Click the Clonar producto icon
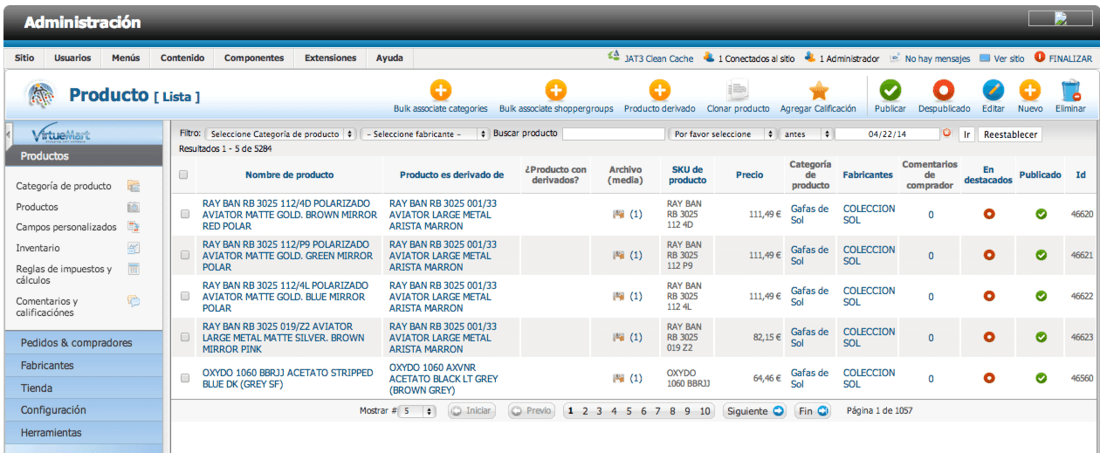This screenshot has width=1100, height=453. click(x=738, y=90)
